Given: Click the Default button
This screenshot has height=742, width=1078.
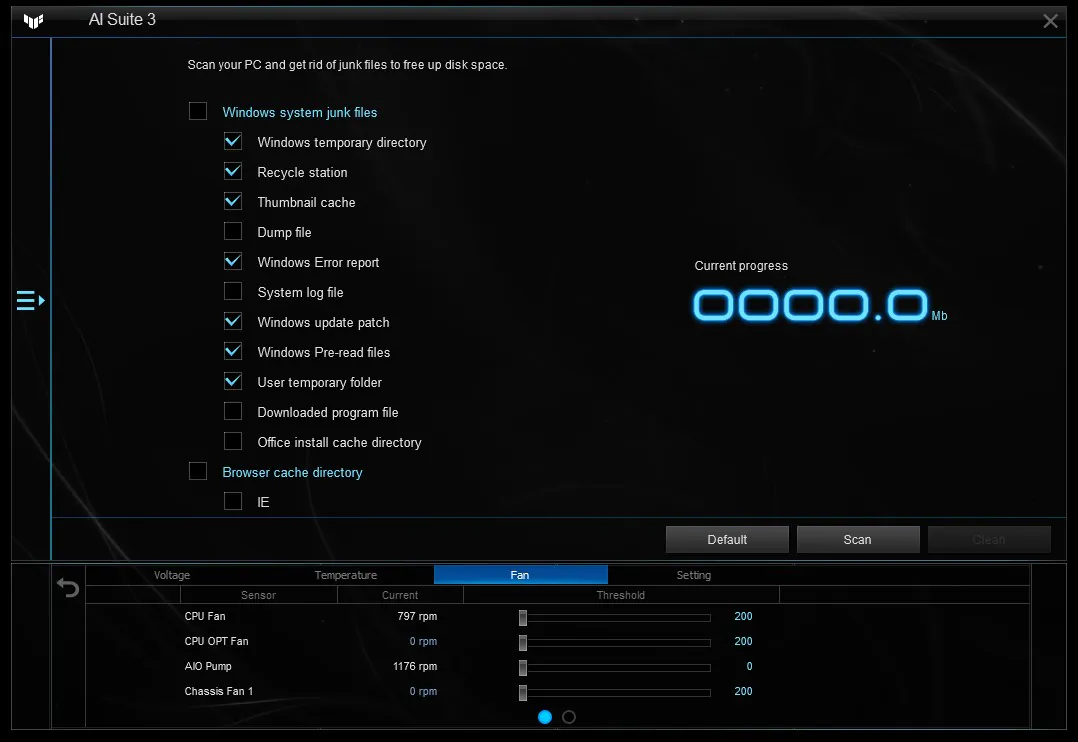Looking at the screenshot, I should [727, 540].
